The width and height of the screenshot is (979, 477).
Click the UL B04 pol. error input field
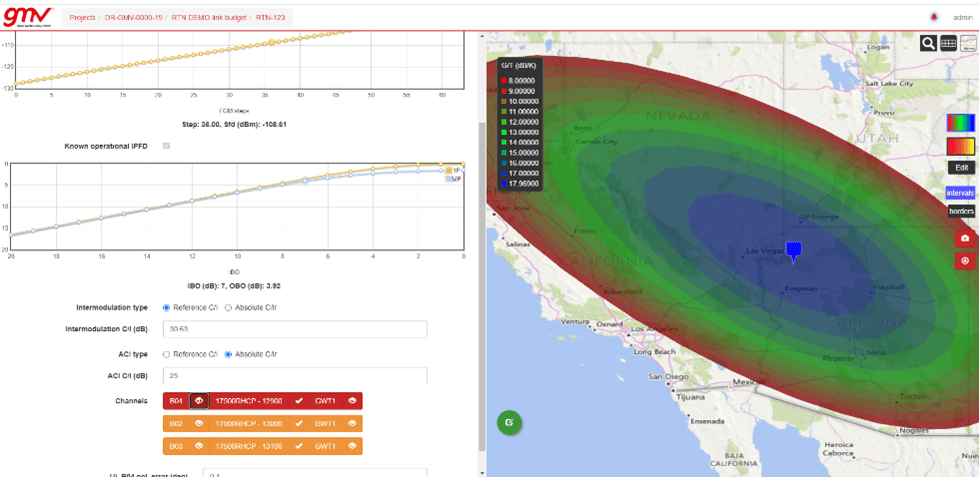click(315, 473)
